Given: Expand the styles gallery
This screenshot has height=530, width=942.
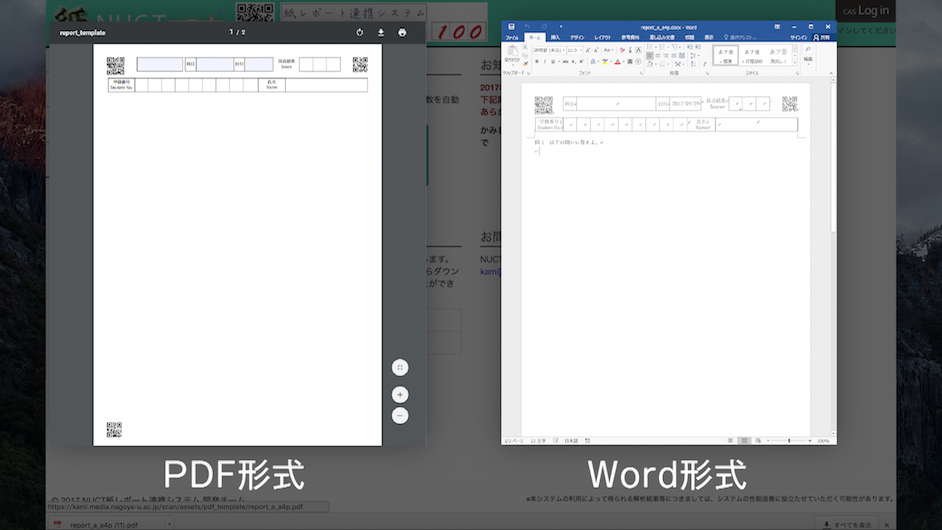Looking at the screenshot, I should [795, 62].
